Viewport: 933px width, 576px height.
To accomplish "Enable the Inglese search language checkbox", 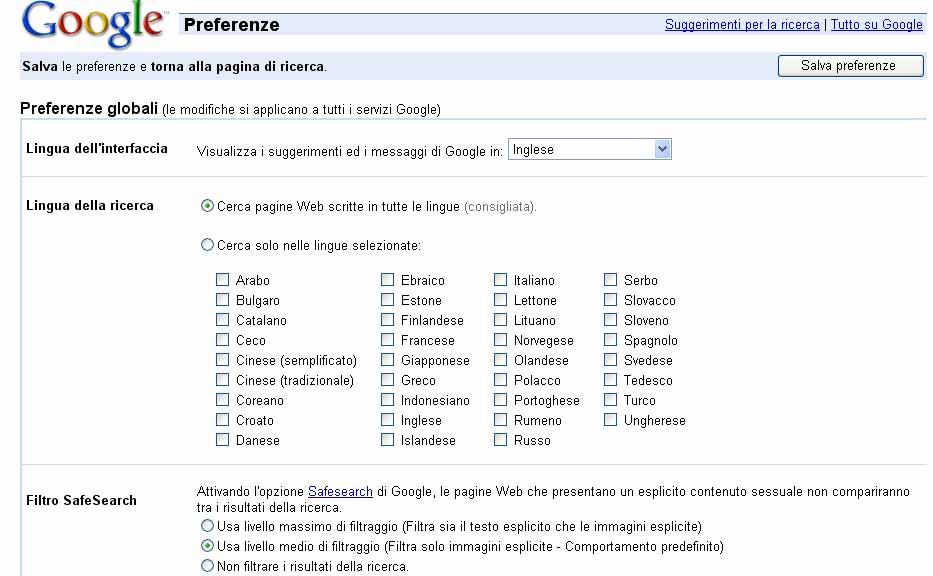I will pos(388,420).
